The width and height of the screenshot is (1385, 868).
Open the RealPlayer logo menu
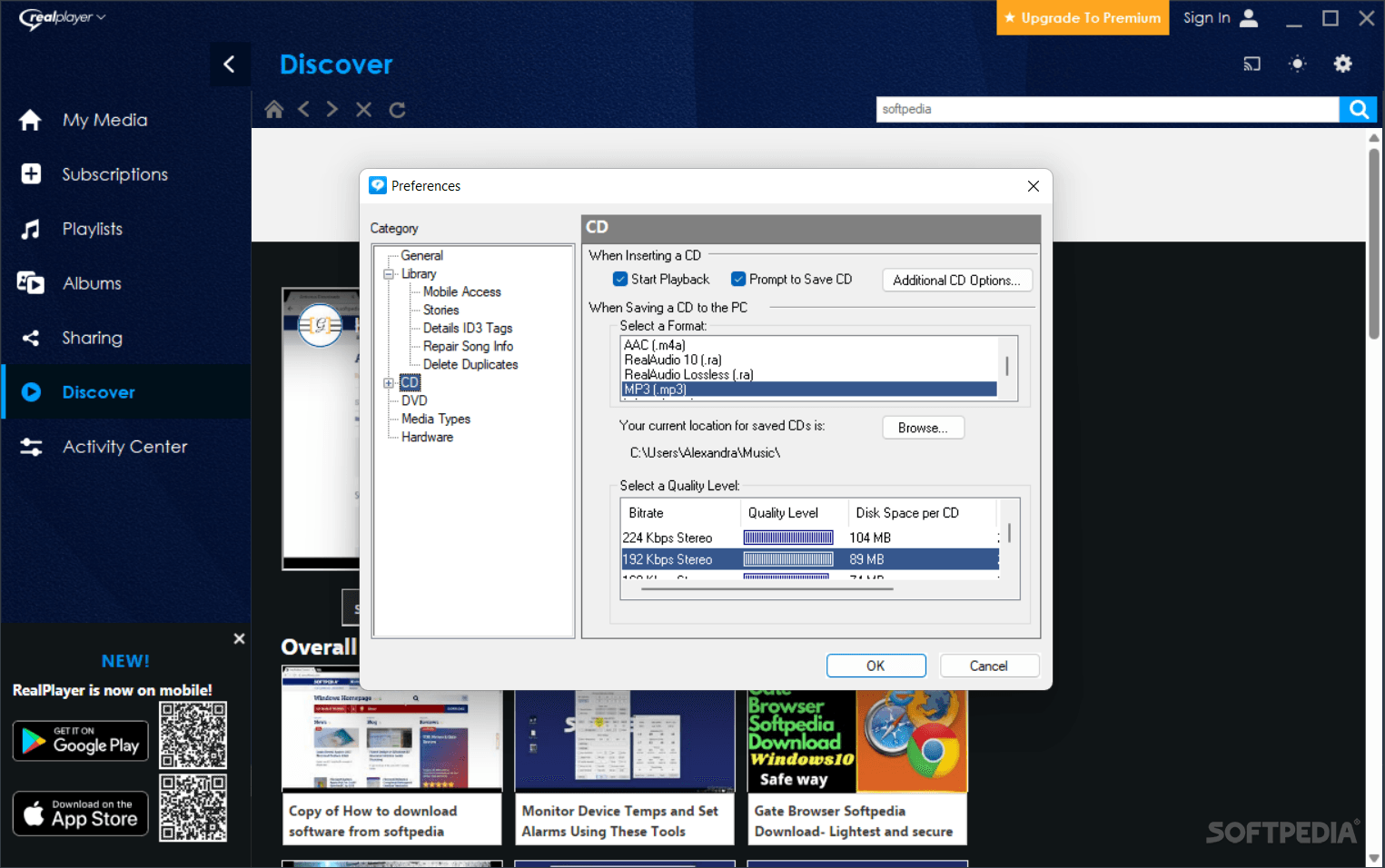(x=62, y=17)
